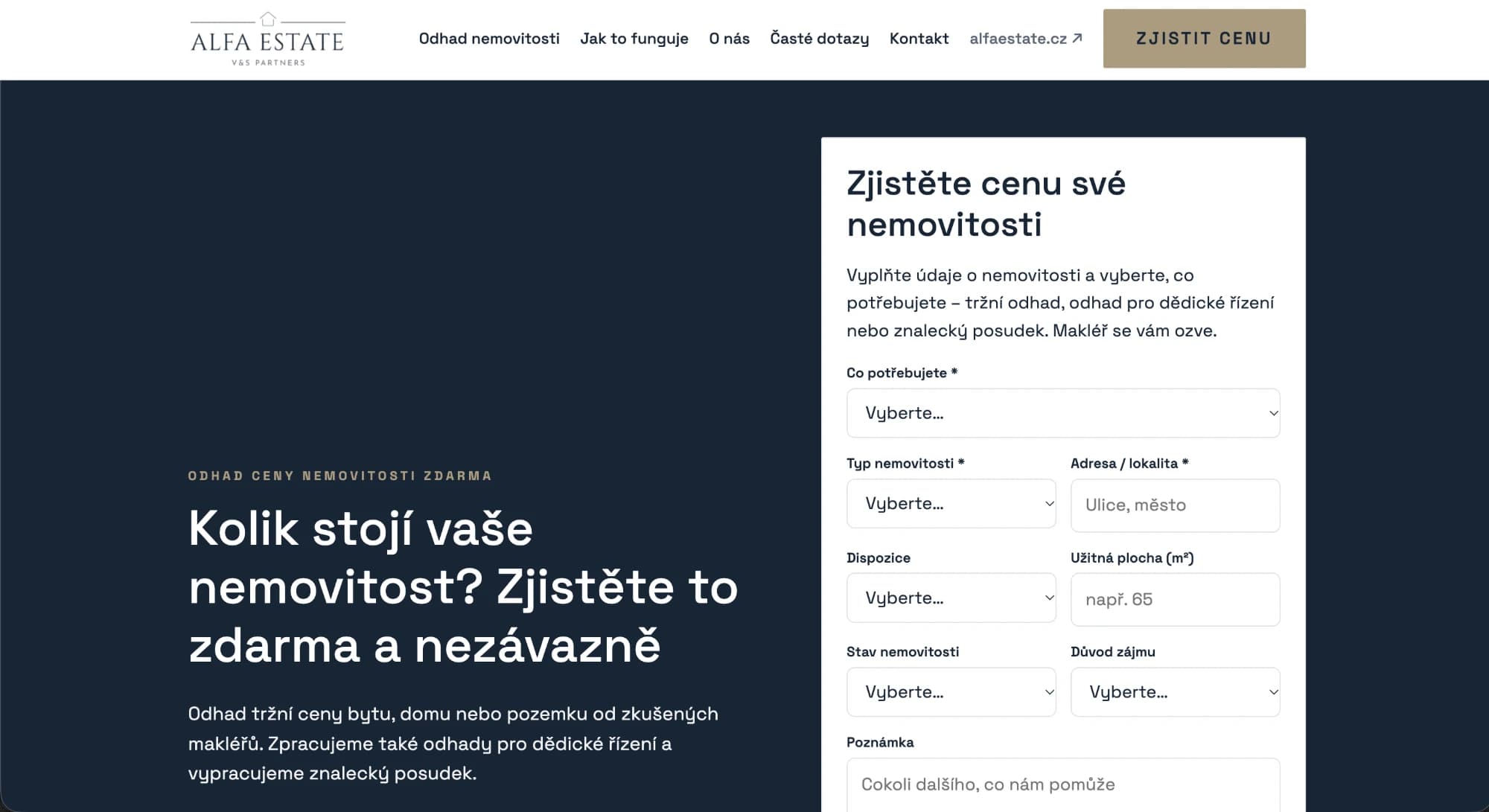This screenshot has height=812, width=1489.
Task: Open the Odhad nemovitosti menu item
Action: click(489, 39)
